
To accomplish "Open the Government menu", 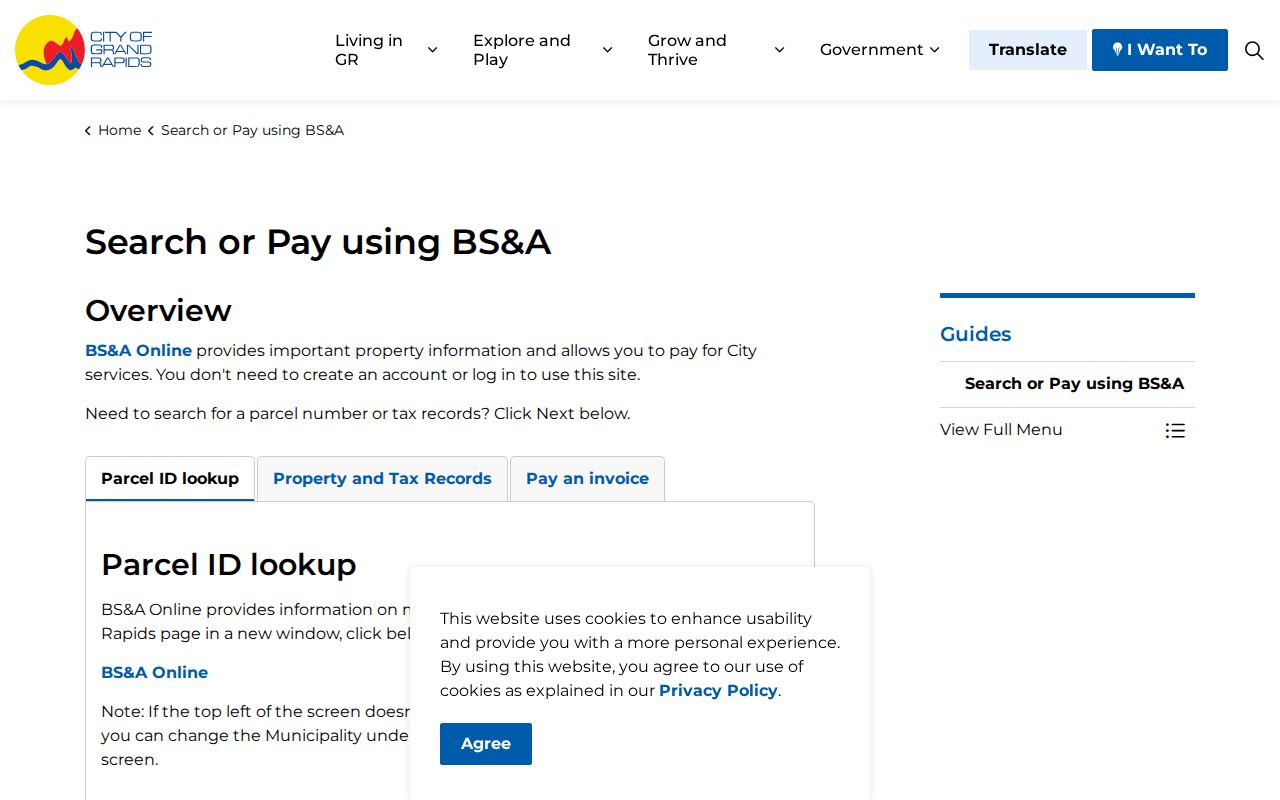I will click(872, 50).
